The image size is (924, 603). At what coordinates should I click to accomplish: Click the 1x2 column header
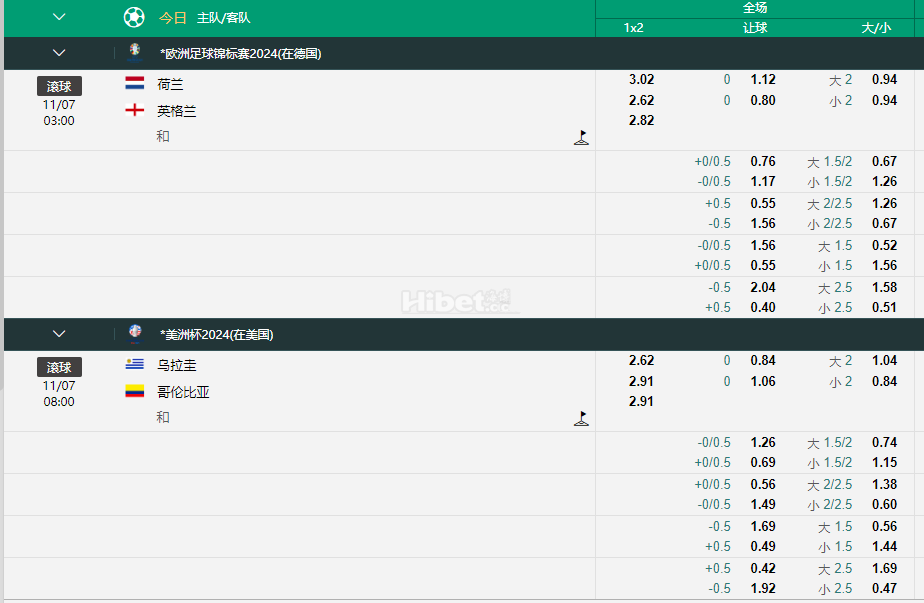tap(633, 28)
